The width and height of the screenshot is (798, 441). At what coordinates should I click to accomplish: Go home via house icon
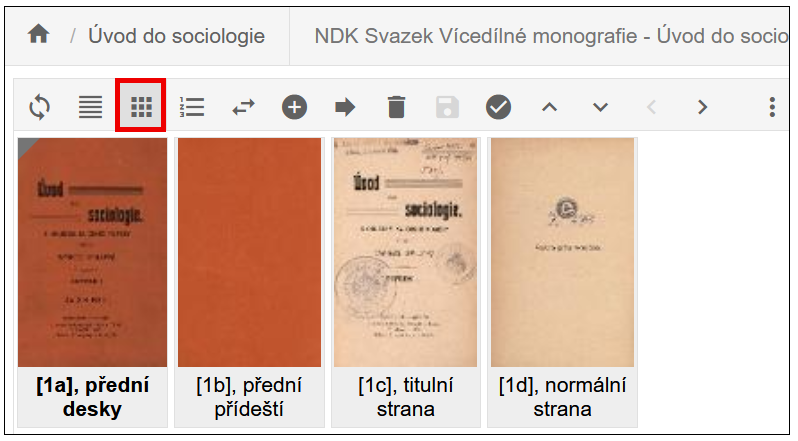coord(39,35)
